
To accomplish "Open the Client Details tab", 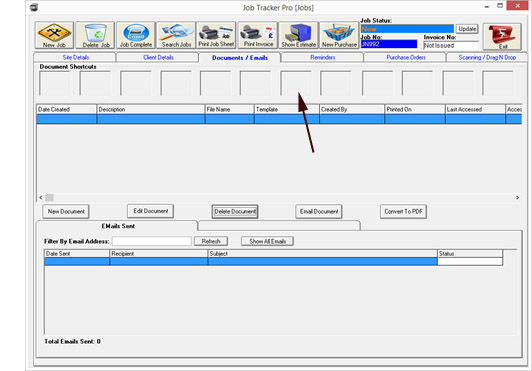I will (158, 57).
